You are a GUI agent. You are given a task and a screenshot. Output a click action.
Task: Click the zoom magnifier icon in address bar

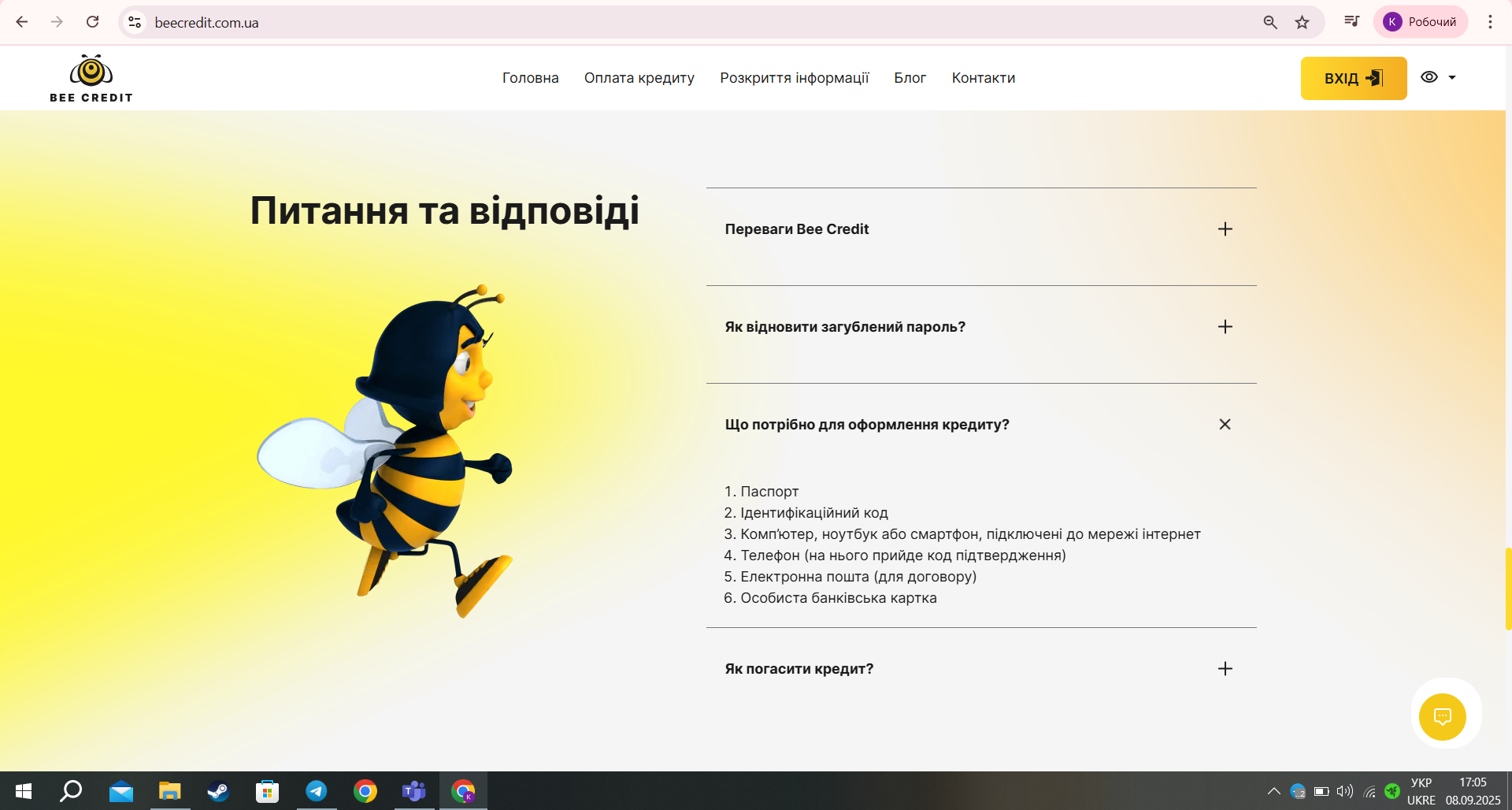pyautogui.click(x=1269, y=22)
